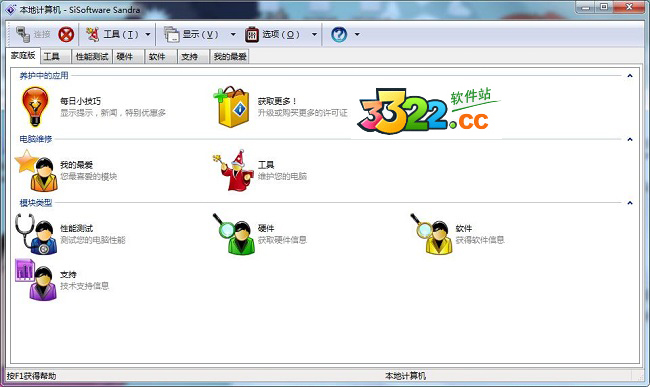Open the light bulb daily tips icon
The image size is (650, 387).
pyautogui.click(x=35, y=106)
